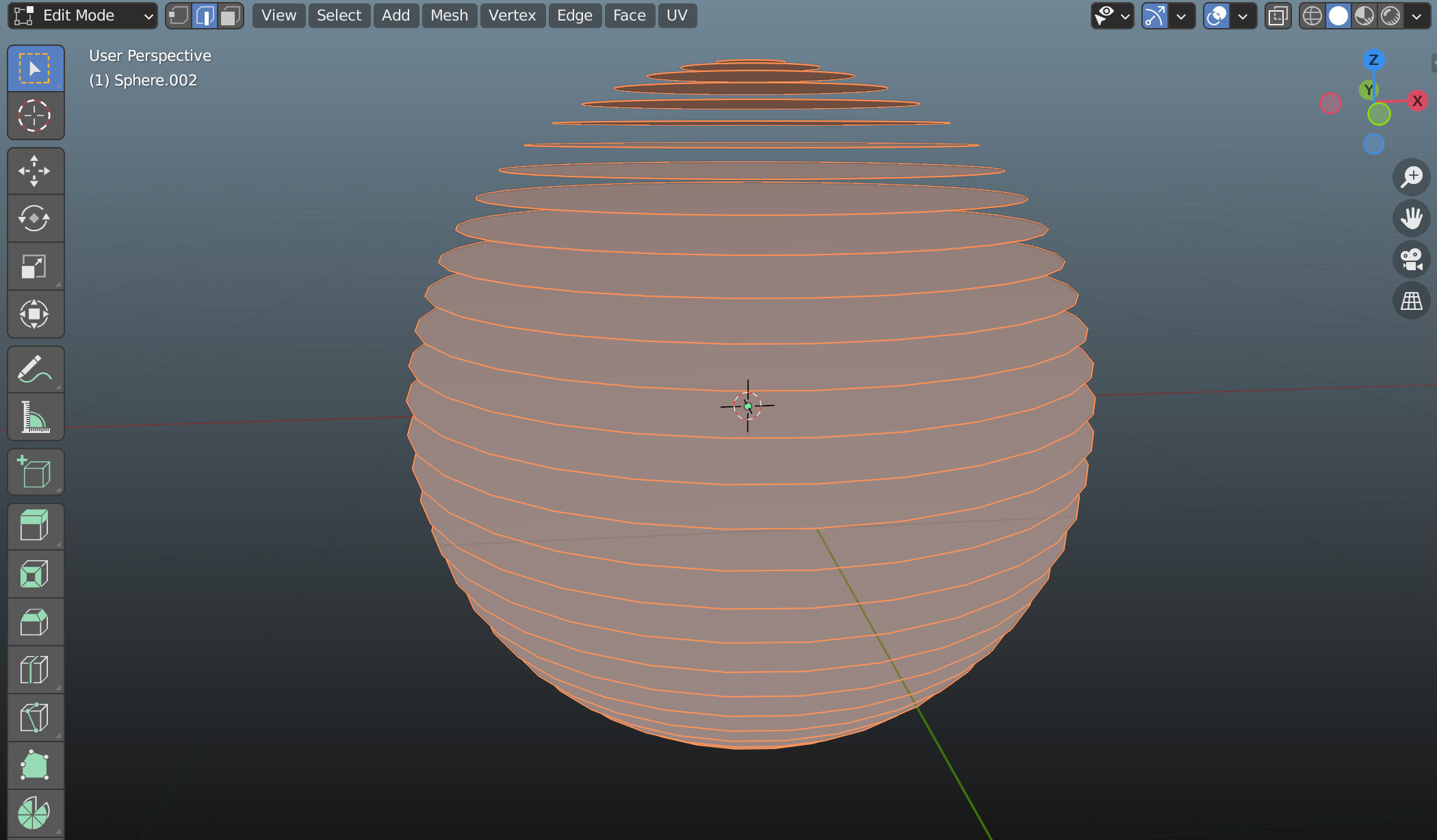This screenshot has height=840, width=1437.
Task: Select the Add Cube tool
Action: click(x=36, y=472)
